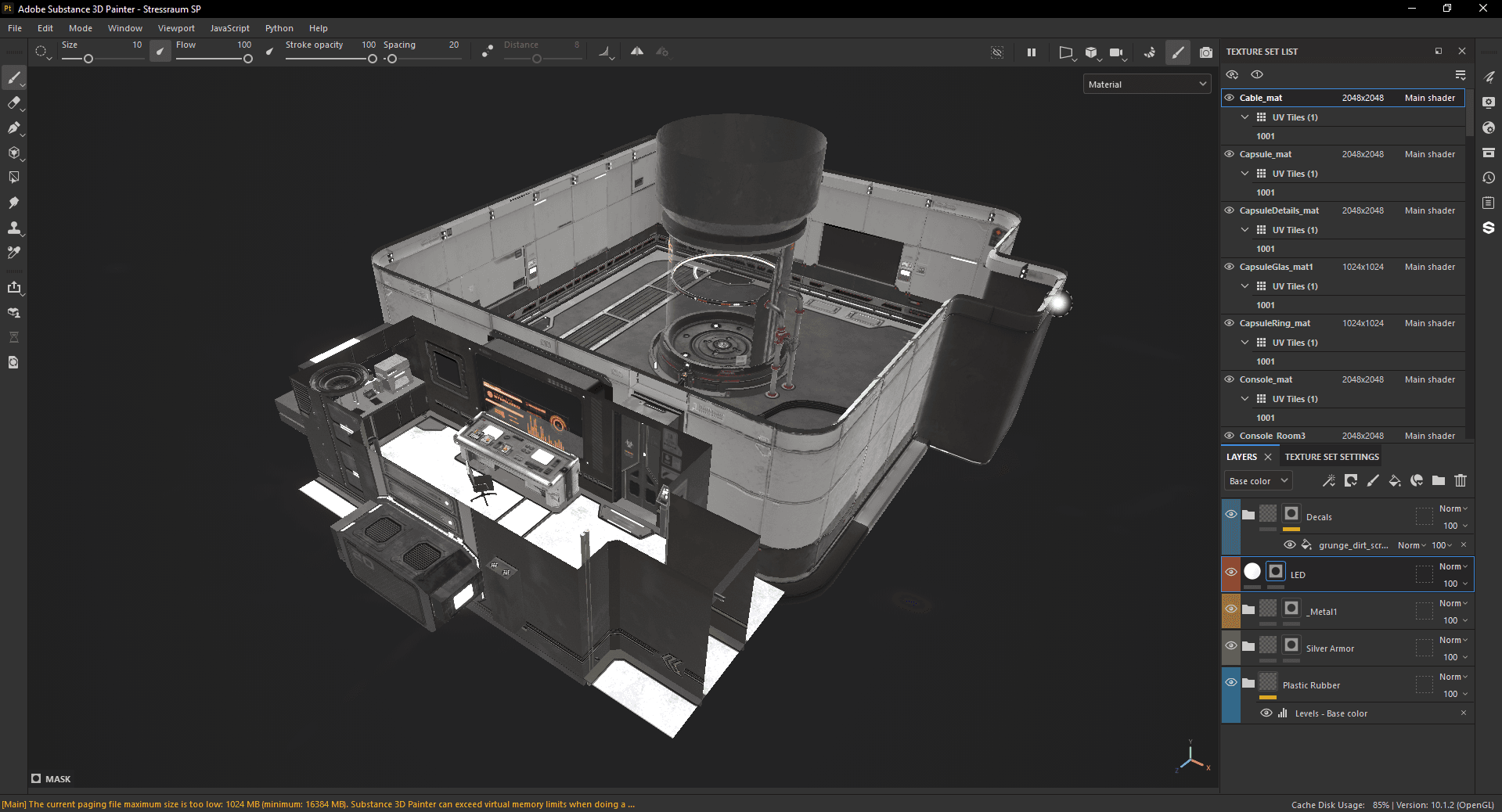Toggle visibility of Cable_mat texture set
This screenshot has height=812, width=1502.
[1230, 98]
